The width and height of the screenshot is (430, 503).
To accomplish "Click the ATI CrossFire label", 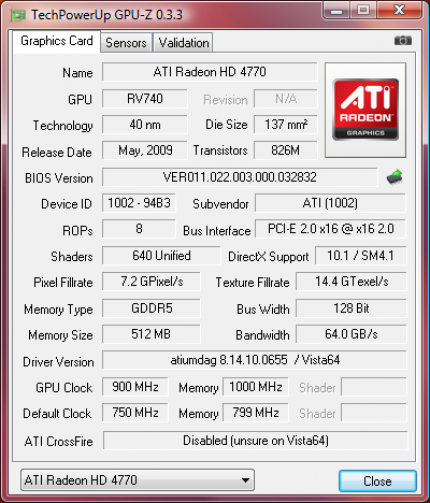I will point(59,441).
